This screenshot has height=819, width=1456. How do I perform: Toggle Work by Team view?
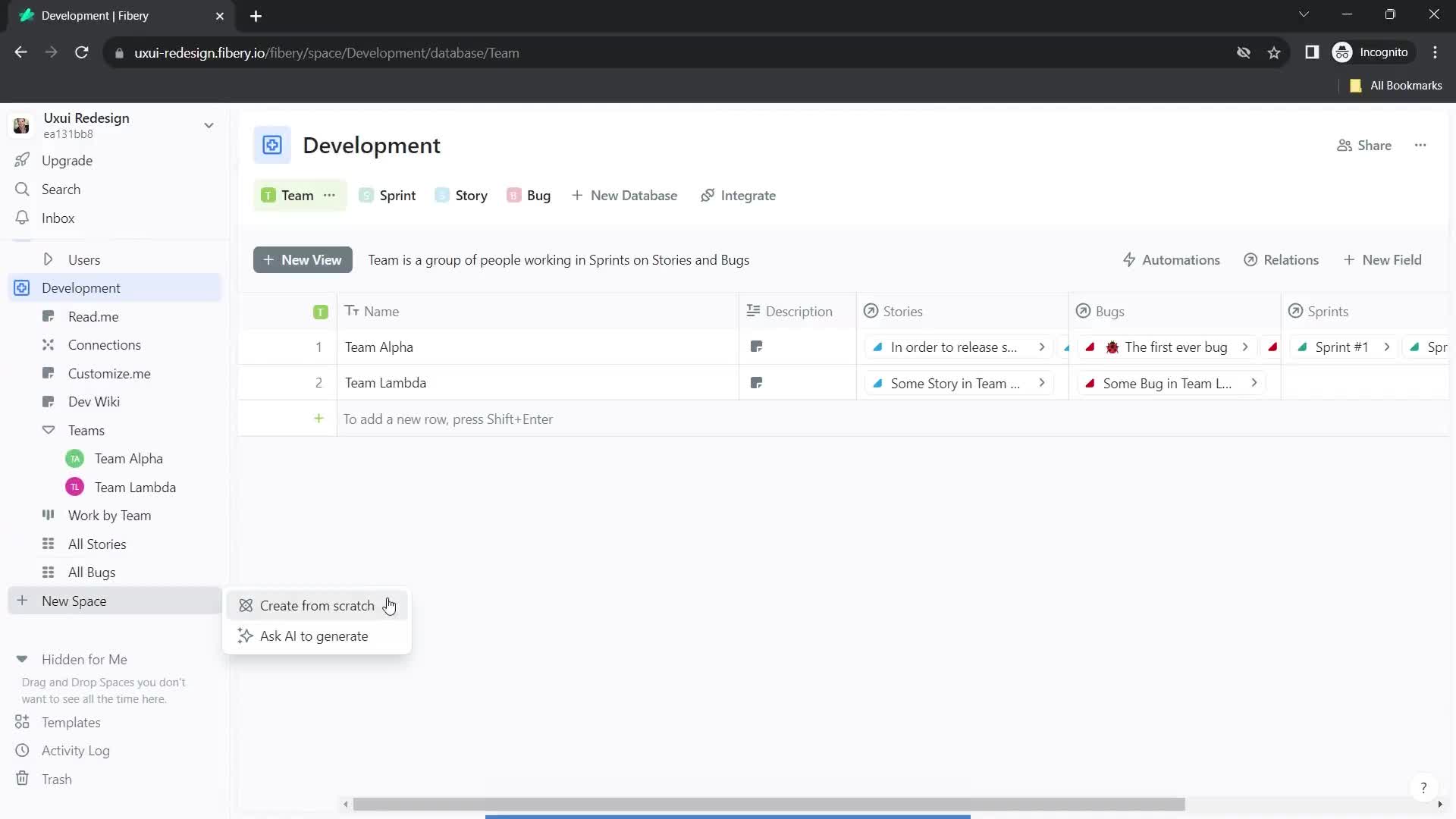click(x=109, y=515)
